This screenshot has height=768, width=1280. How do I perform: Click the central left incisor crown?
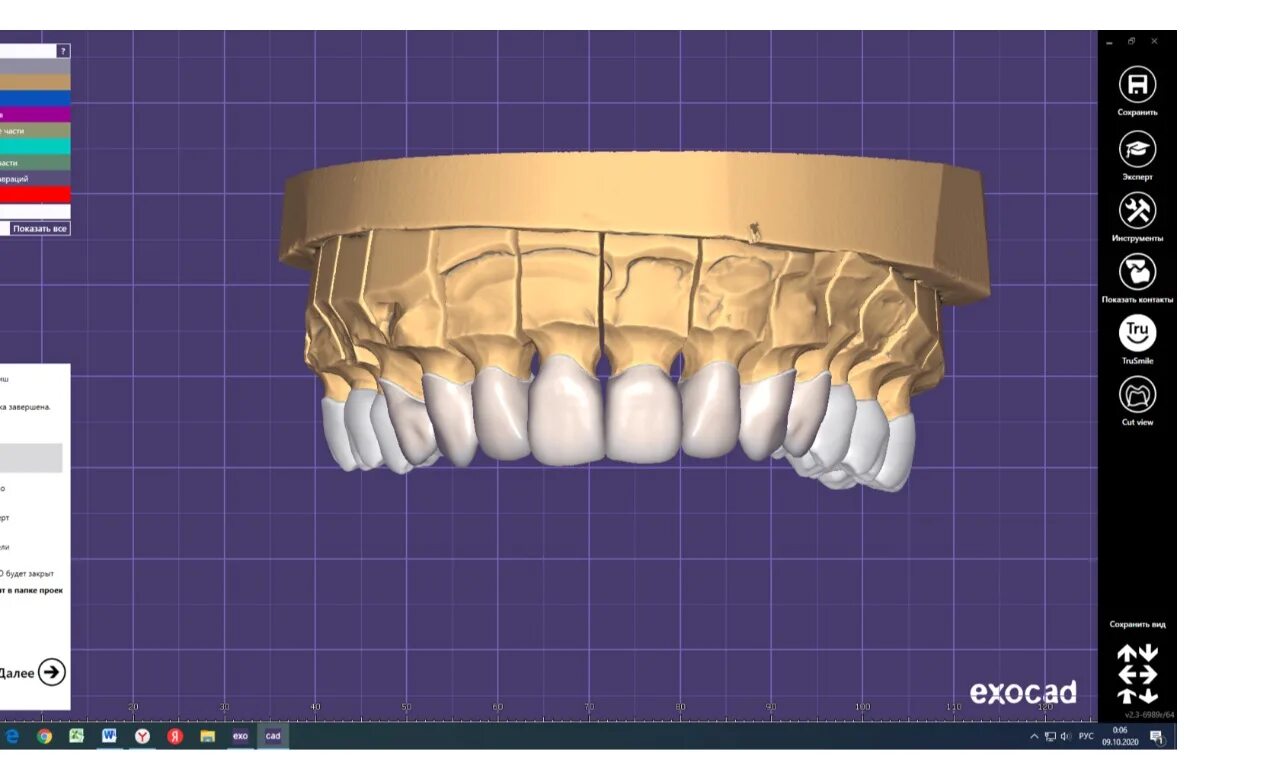645,415
